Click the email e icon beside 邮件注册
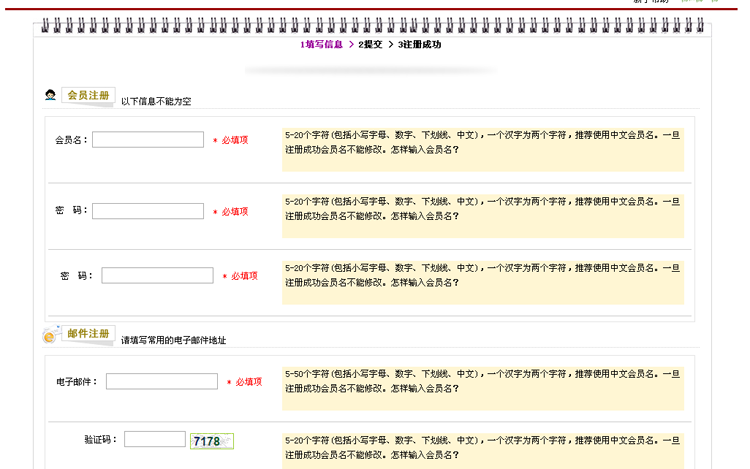Screen dimensions: 750x469 (50, 336)
